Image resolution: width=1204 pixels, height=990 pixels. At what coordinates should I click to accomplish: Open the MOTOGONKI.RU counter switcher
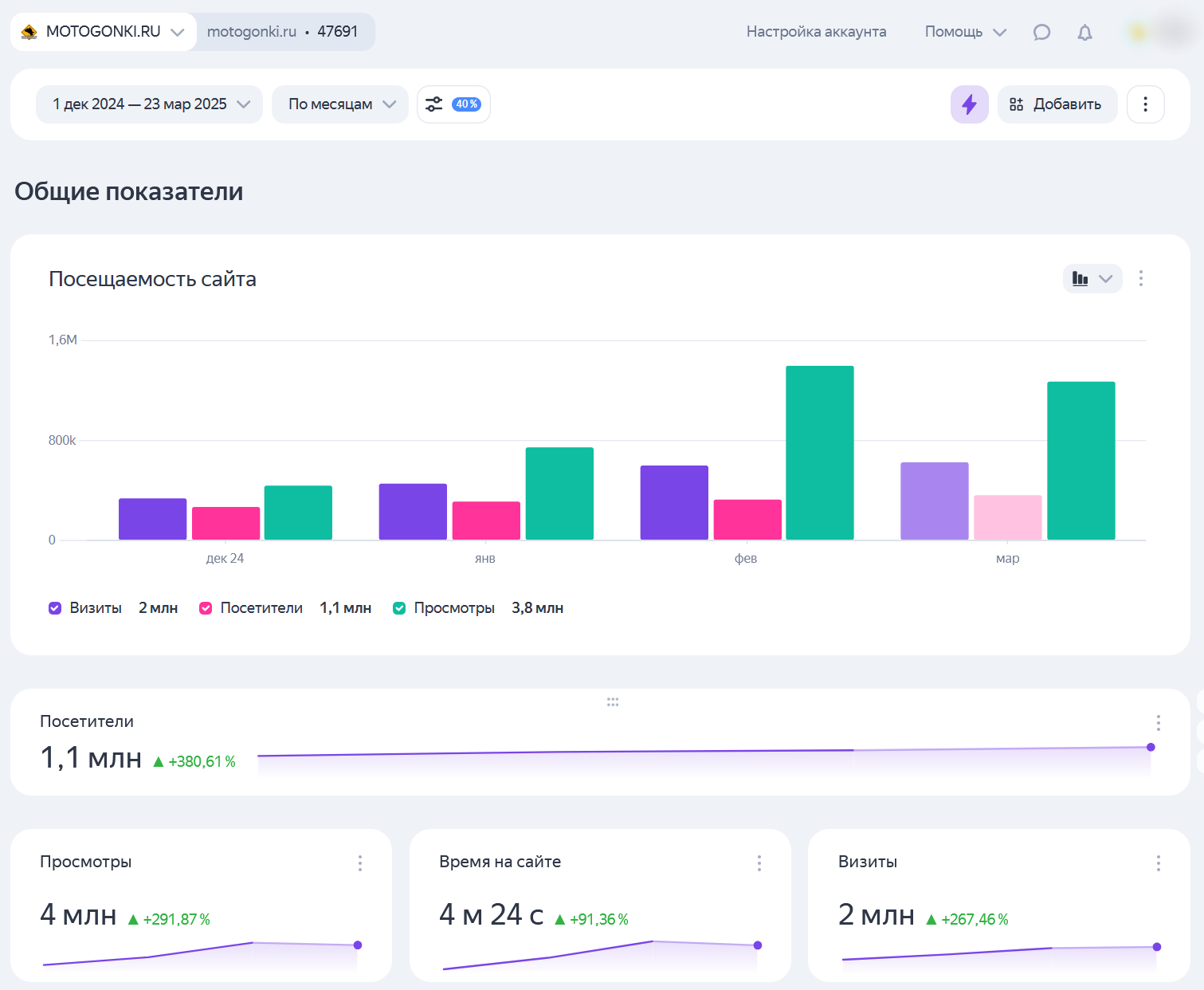tap(104, 32)
